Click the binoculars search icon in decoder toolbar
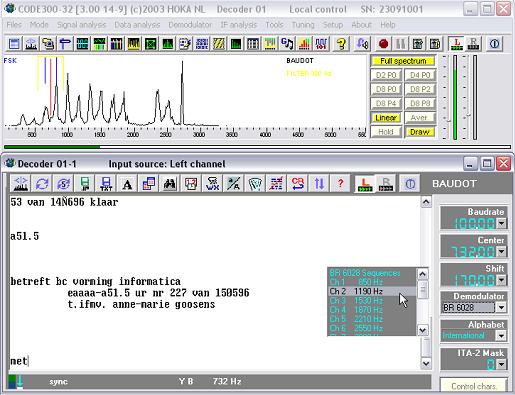This screenshot has height=395, width=515. point(169,183)
